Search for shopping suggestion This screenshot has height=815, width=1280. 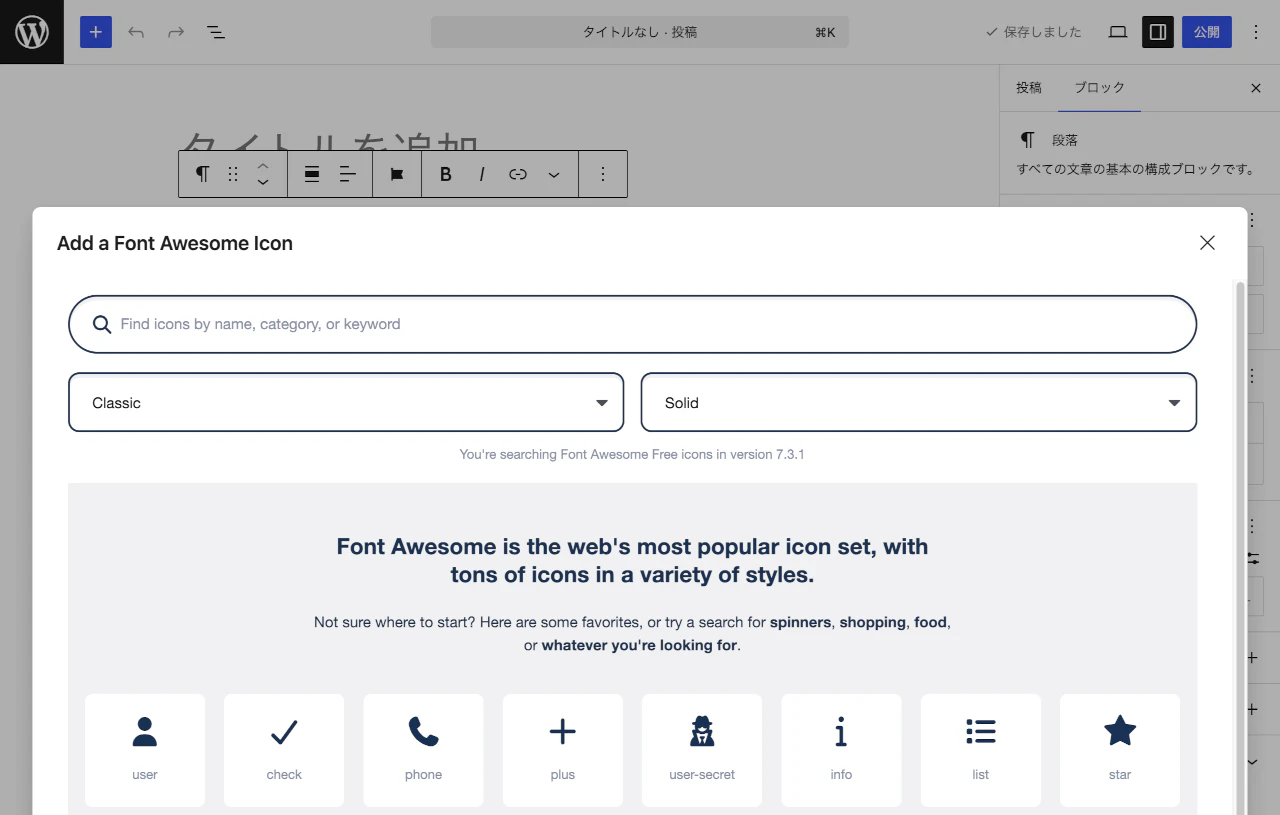tap(872, 622)
